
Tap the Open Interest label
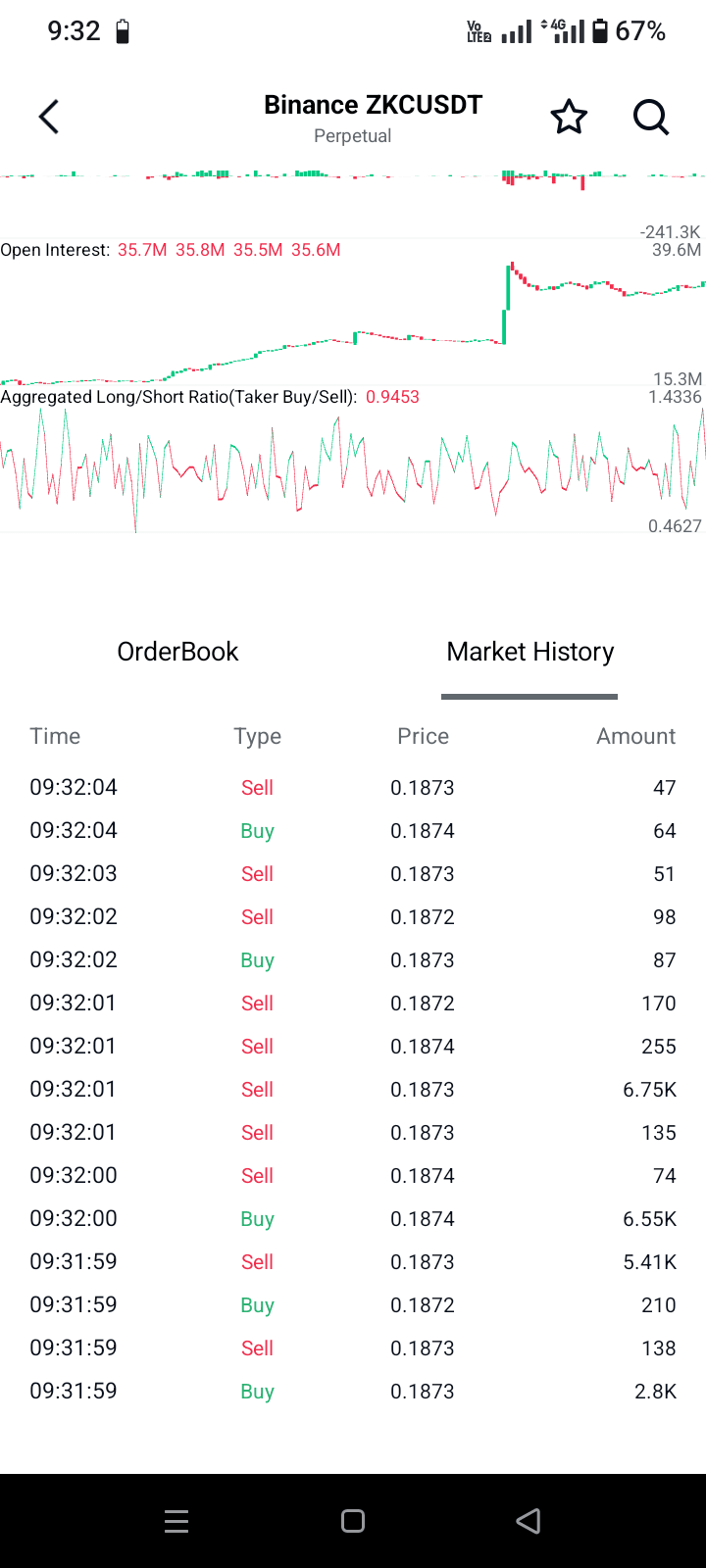click(55, 250)
